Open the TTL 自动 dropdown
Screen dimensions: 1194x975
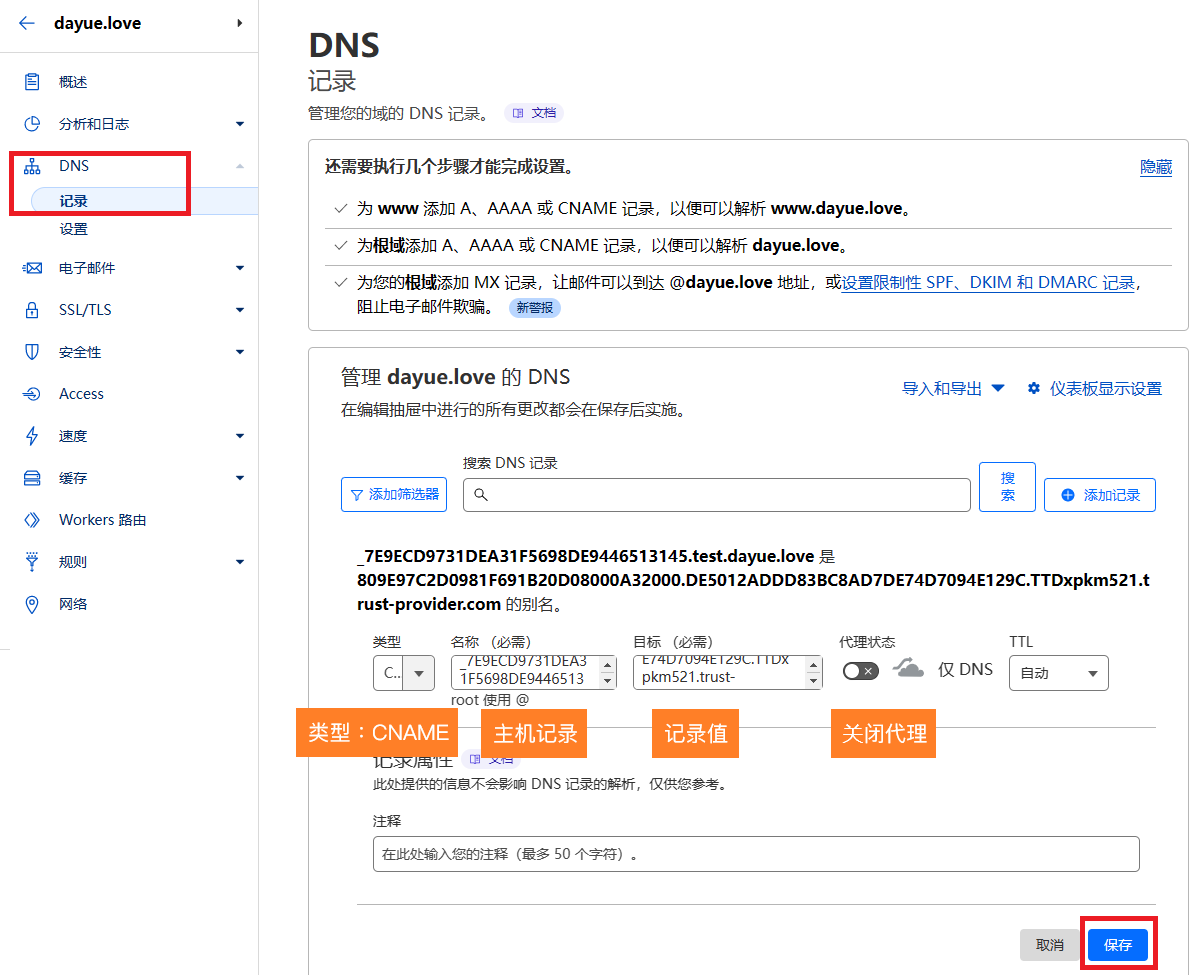click(x=1058, y=674)
